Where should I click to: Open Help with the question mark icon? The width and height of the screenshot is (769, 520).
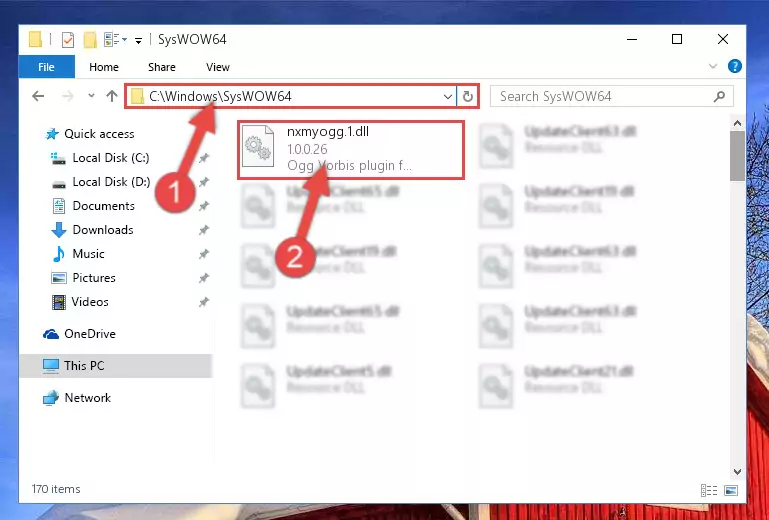coord(735,66)
